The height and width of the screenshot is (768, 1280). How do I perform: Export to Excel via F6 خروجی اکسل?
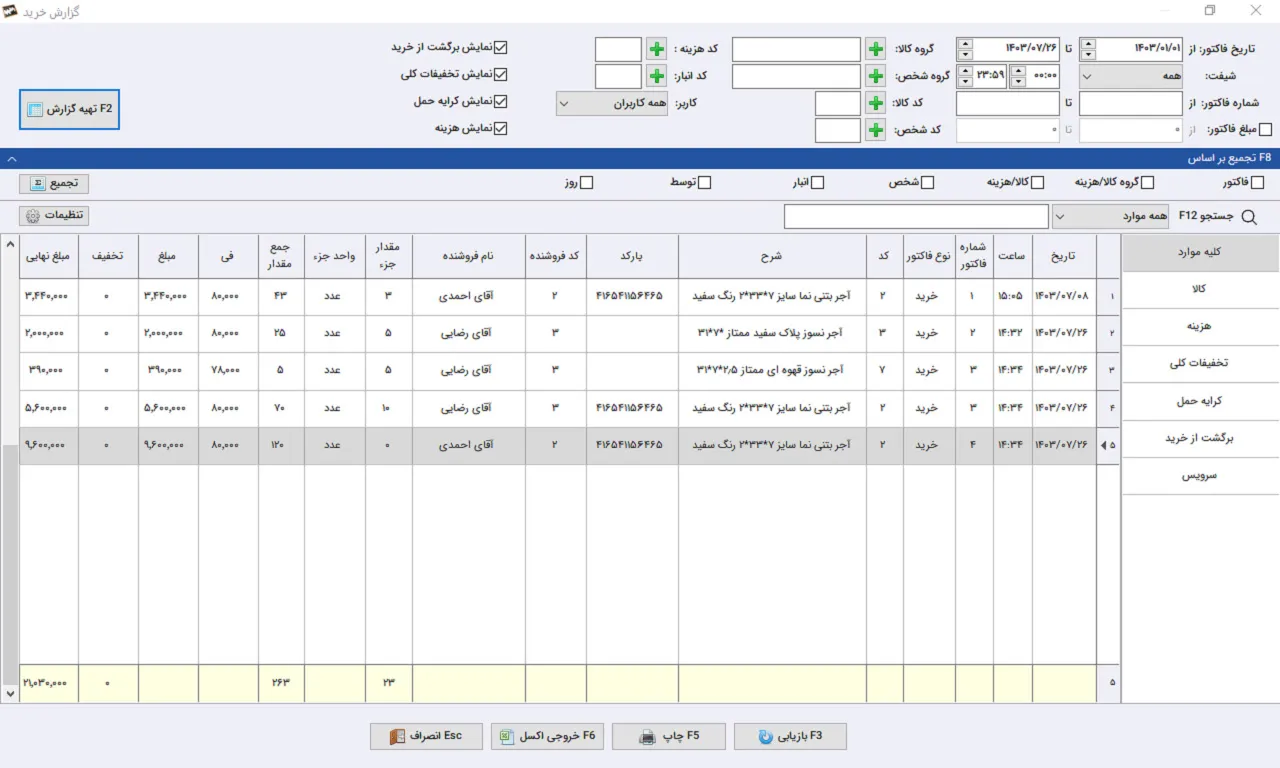click(x=546, y=737)
